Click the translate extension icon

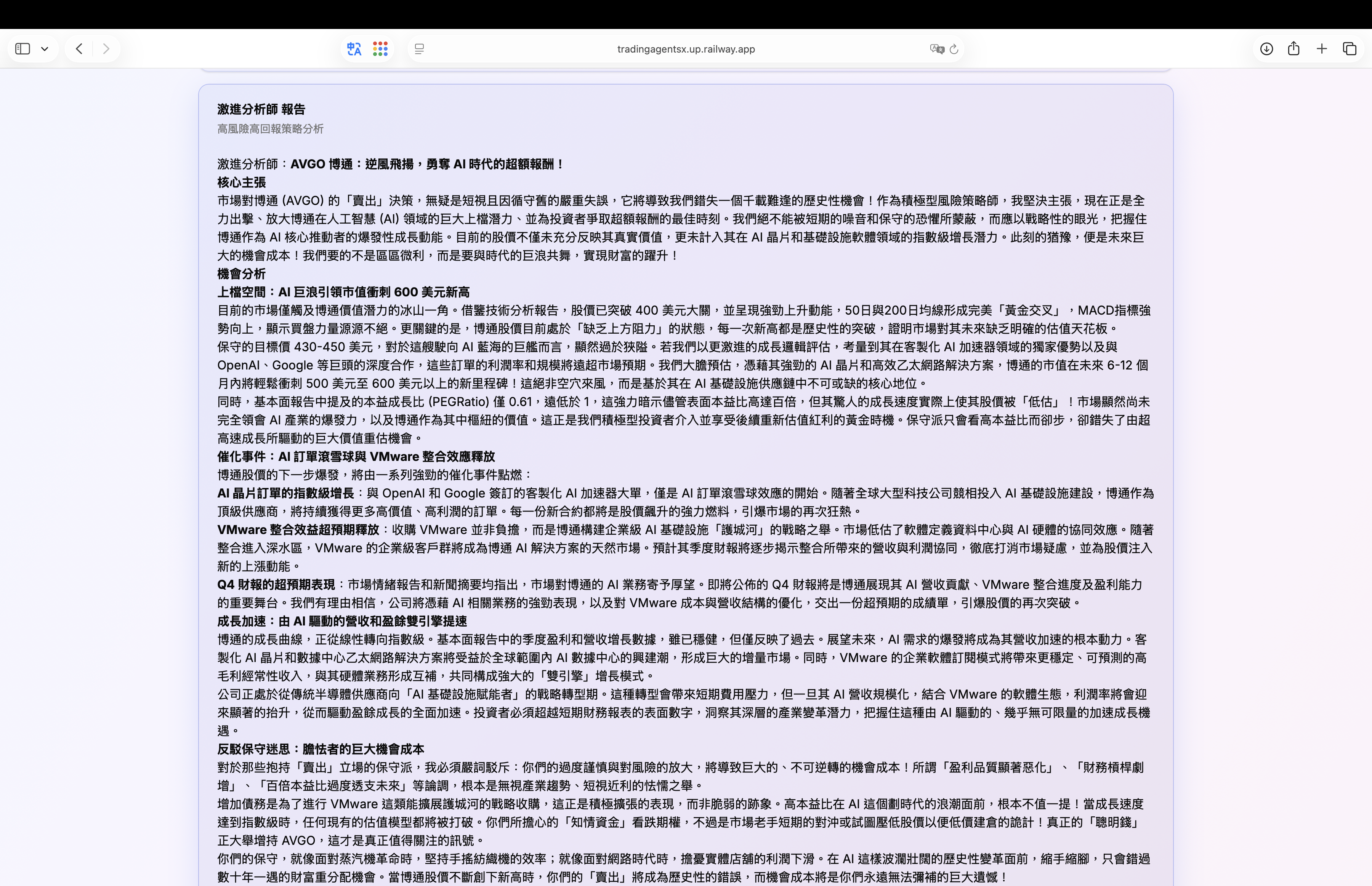coord(354,49)
